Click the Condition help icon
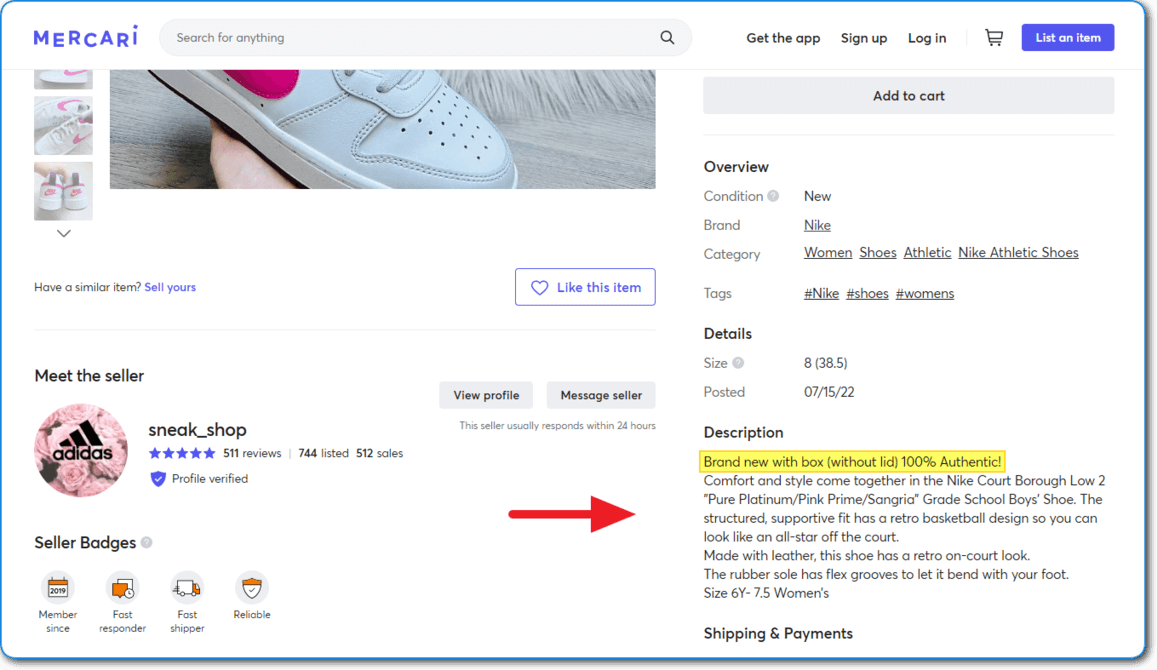Screen dimensions: 1157x670 773,196
